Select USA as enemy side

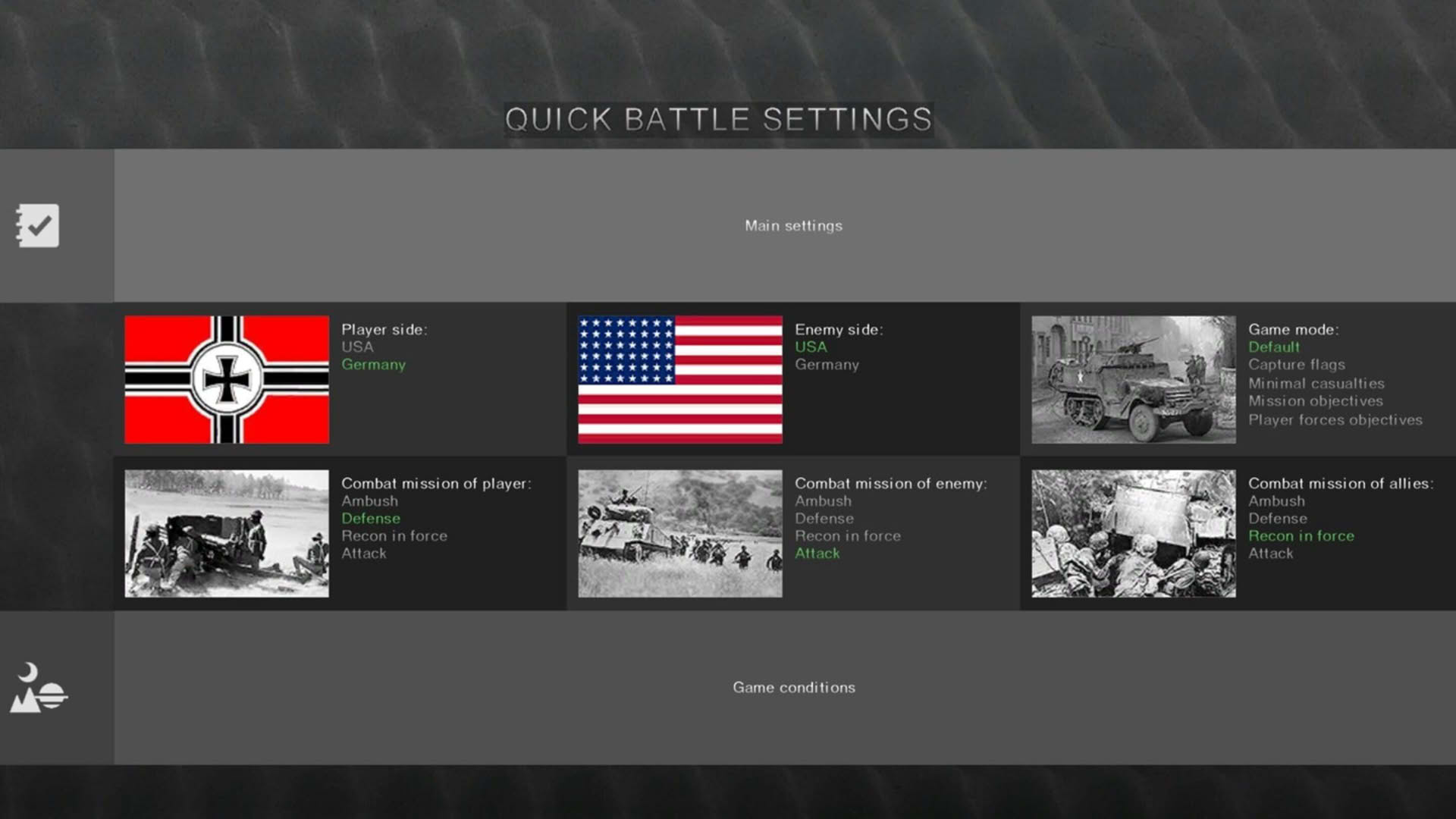coord(811,347)
